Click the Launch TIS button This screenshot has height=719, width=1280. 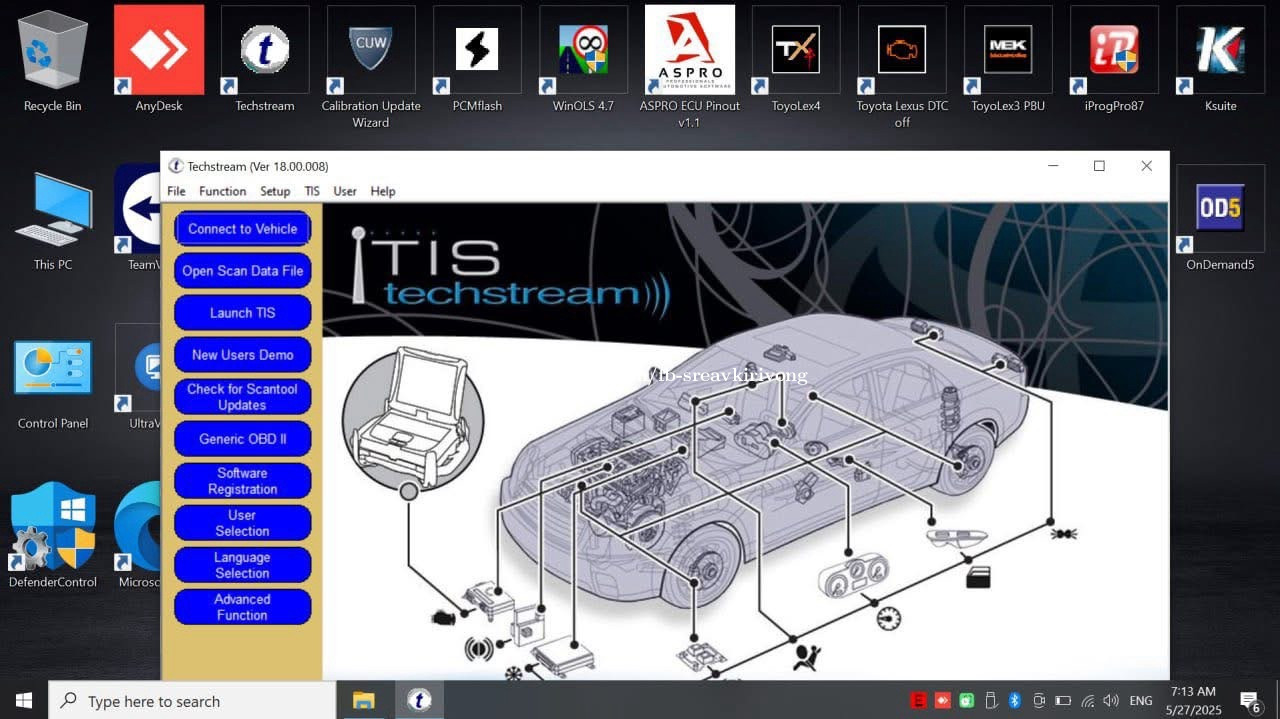click(243, 313)
